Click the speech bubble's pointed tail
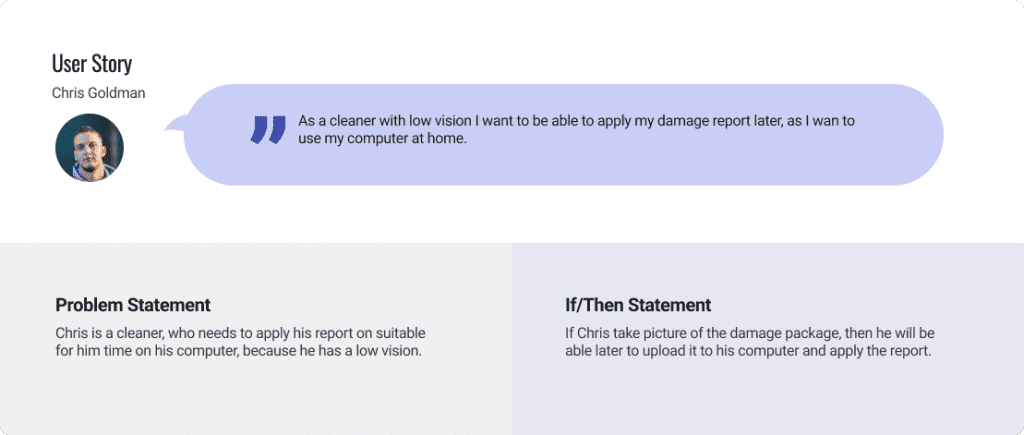Viewport: 1024px width, 435px height. 174,126
